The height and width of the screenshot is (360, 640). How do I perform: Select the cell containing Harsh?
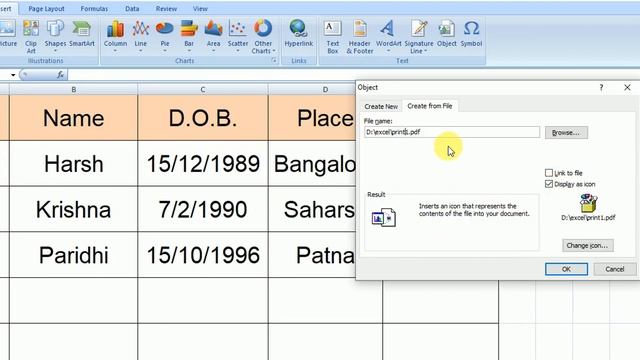coord(73,164)
